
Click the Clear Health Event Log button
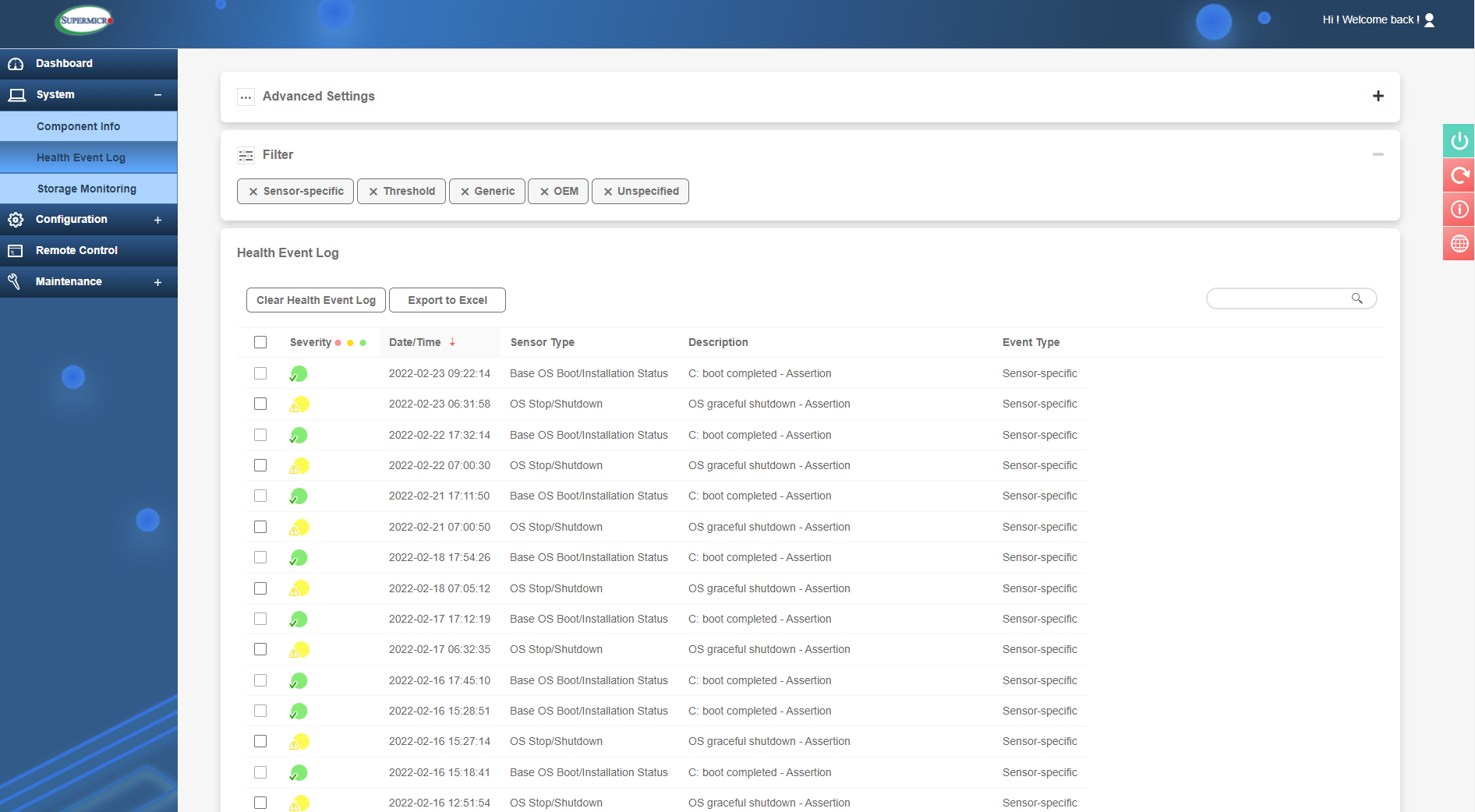(x=315, y=299)
